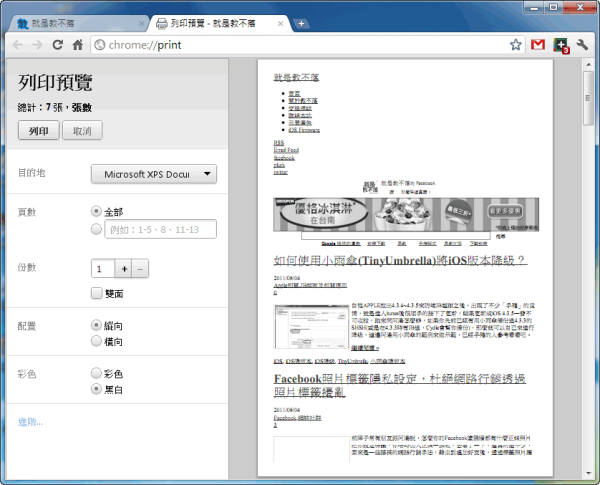Viewport: 600px width, 485px height.
Task: Open a new tab with plus button
Action: point(301,24)
